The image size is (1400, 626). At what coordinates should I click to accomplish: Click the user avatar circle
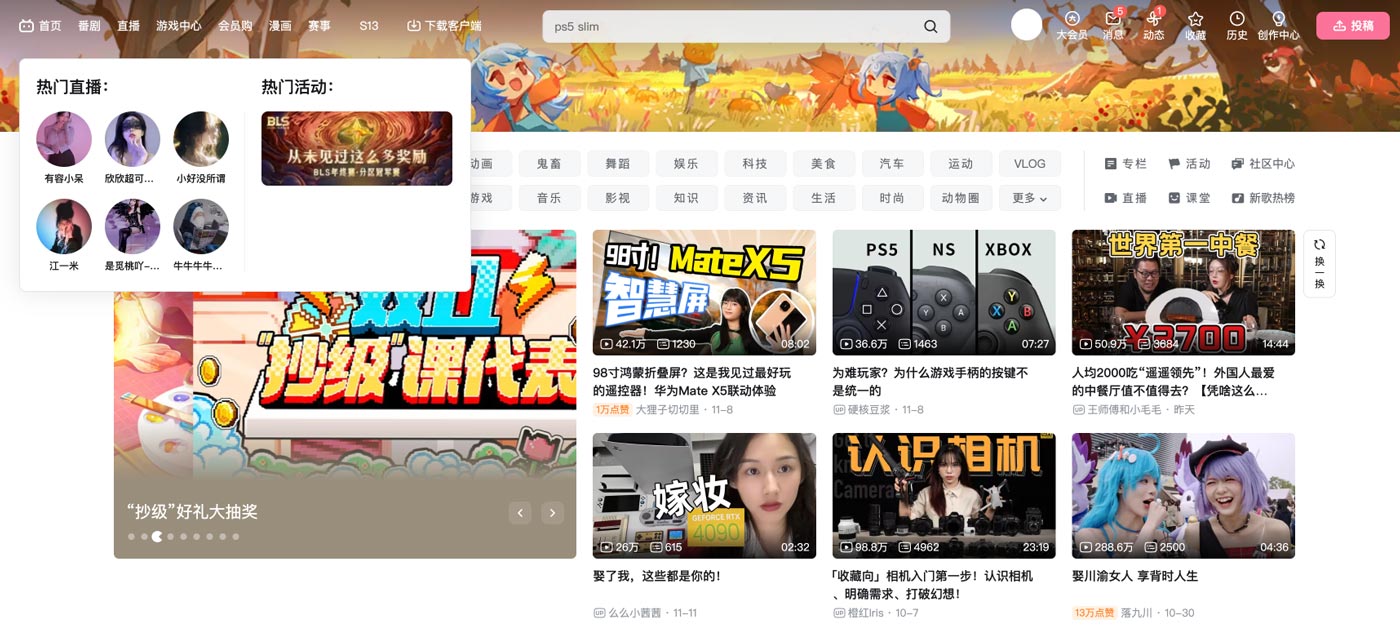1027,24
